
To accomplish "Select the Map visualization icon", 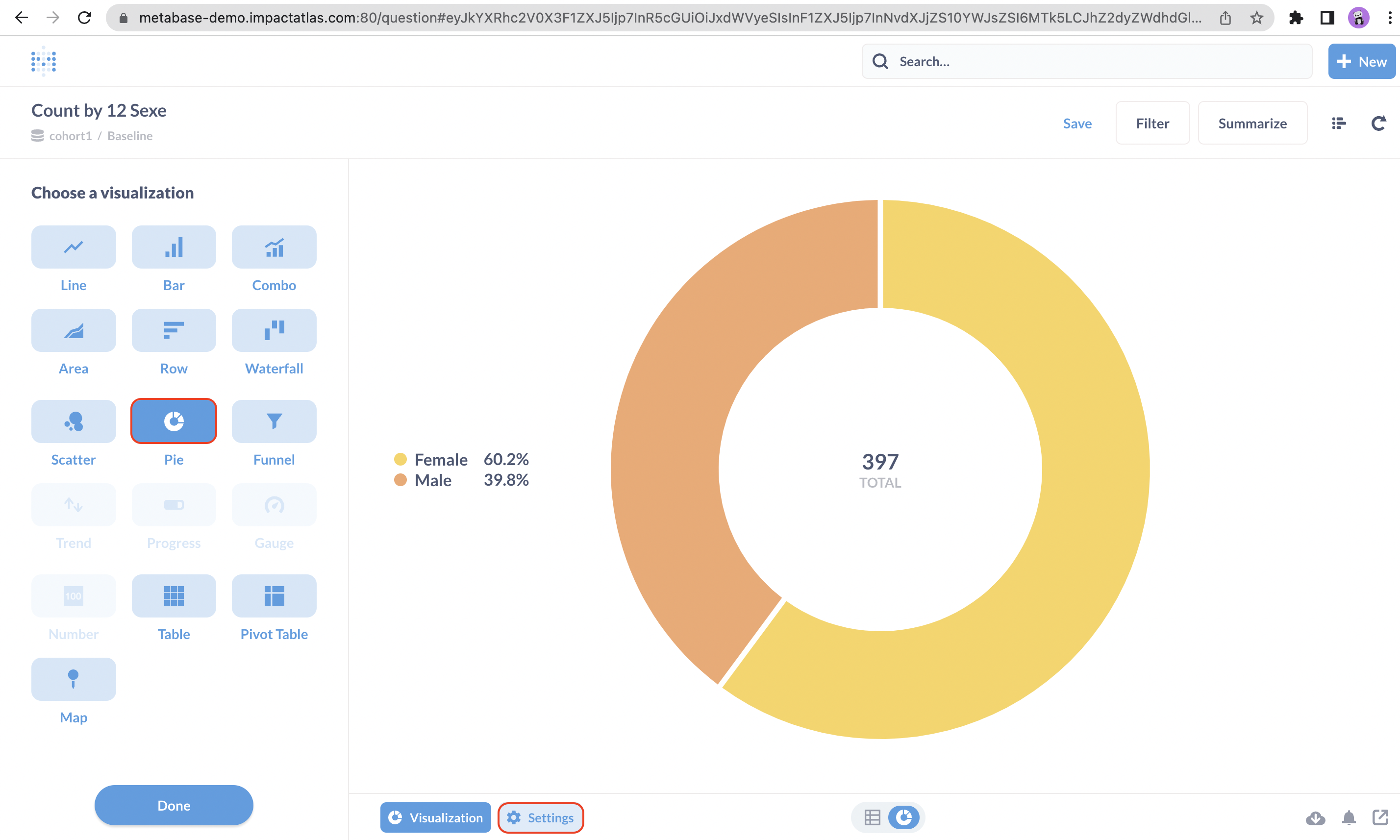I will [74, 679].
